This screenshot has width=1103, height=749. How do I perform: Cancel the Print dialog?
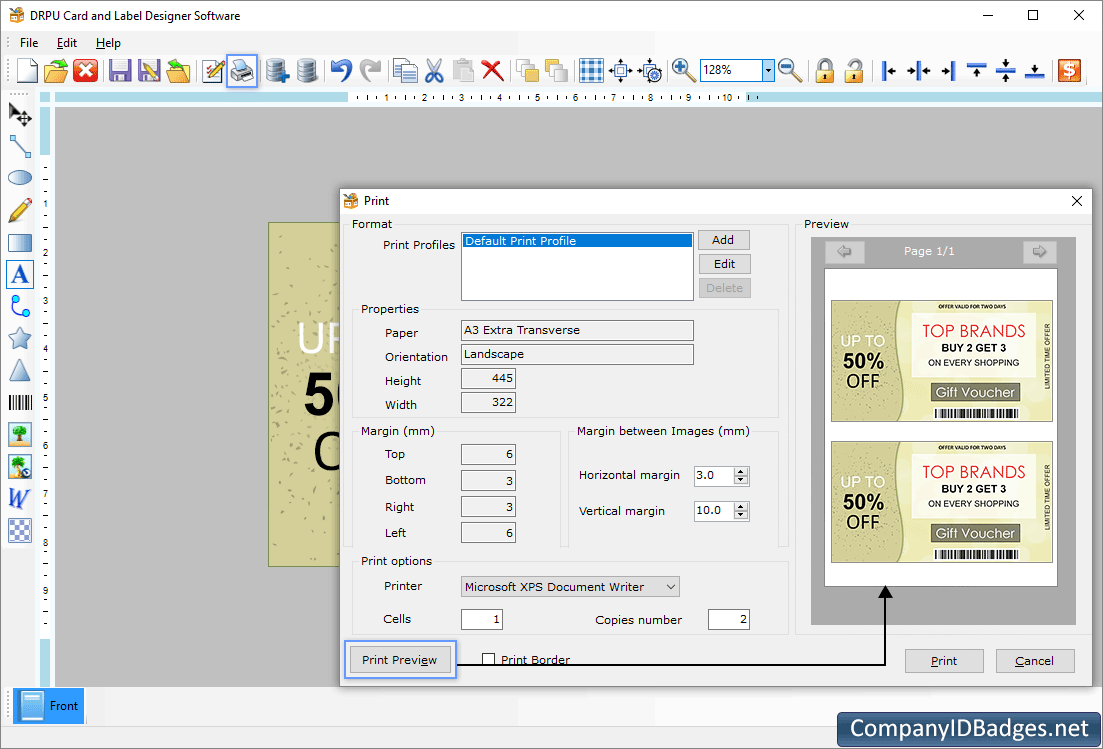tap(1035, 661)
